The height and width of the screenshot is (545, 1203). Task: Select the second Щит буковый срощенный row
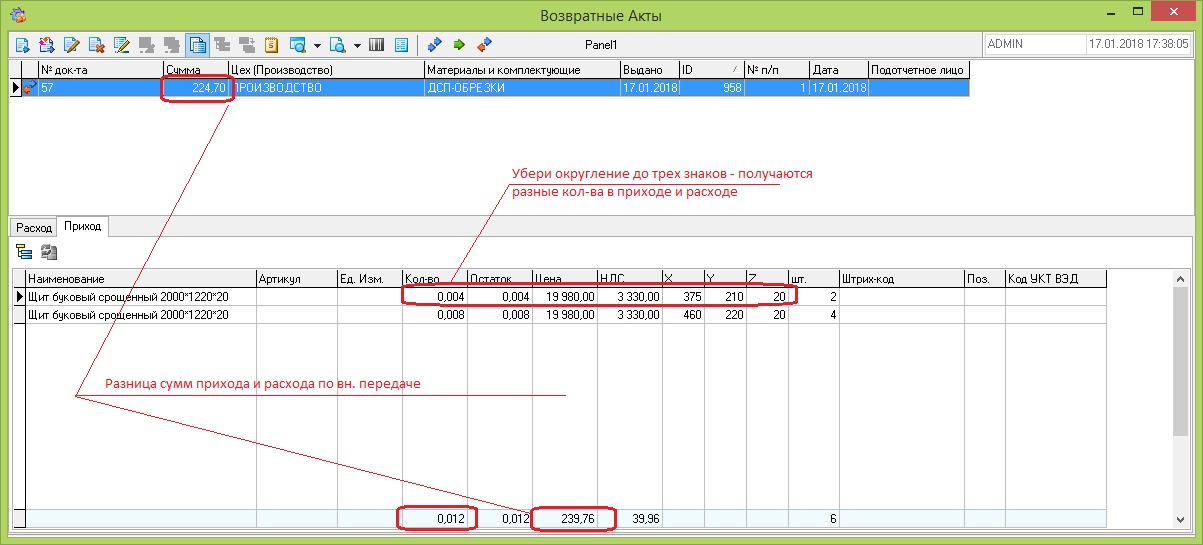[x=130, y=314]
